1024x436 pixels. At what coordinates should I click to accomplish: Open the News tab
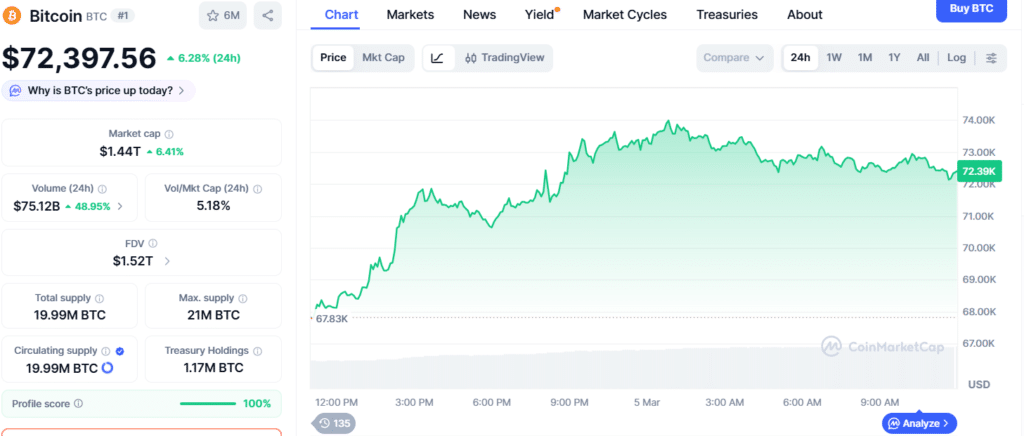(479, 14)
